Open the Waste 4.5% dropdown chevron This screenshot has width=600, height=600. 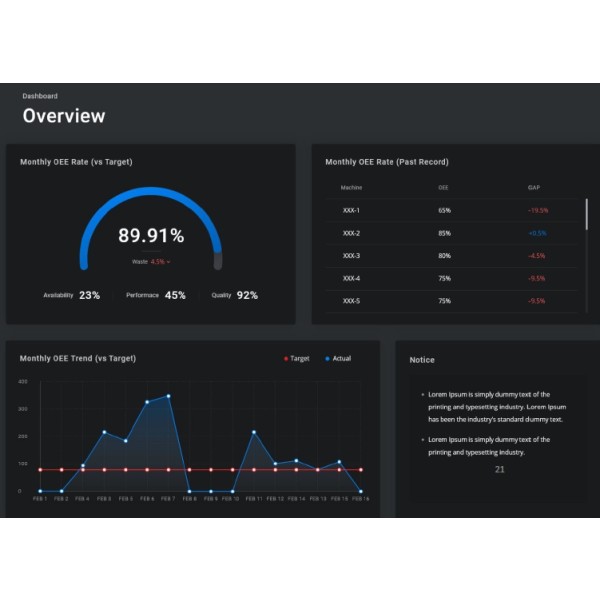click(168, 262)
